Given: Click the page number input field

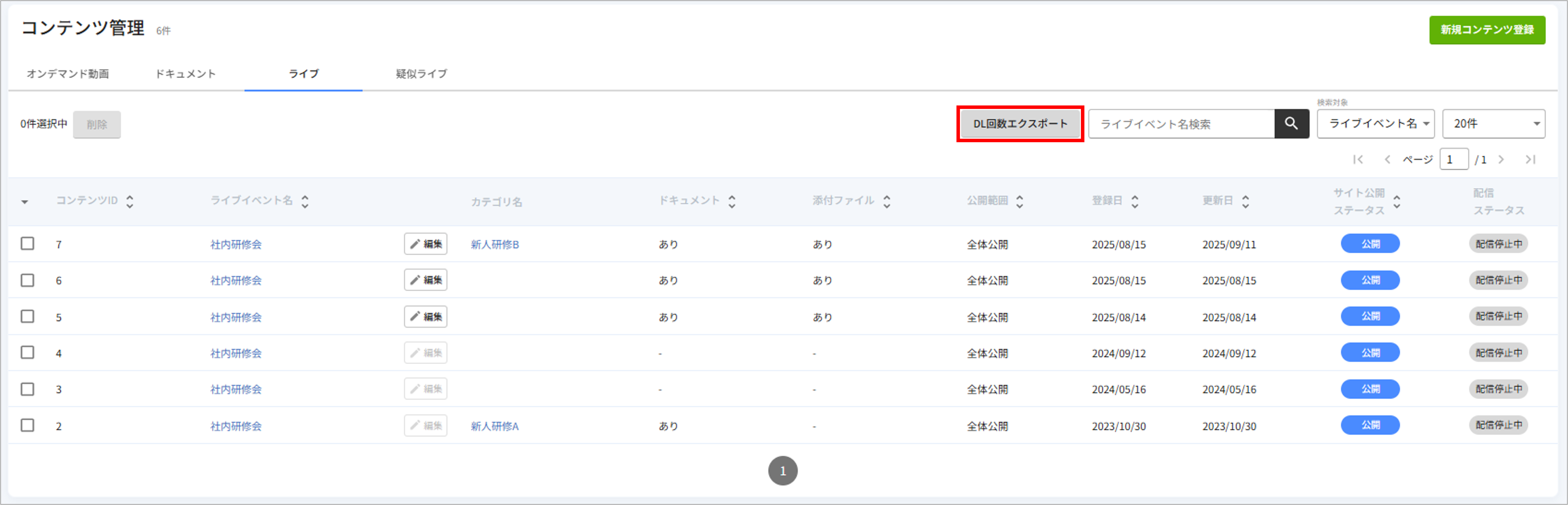Looking at the screenshot, I should point(1454,160).
